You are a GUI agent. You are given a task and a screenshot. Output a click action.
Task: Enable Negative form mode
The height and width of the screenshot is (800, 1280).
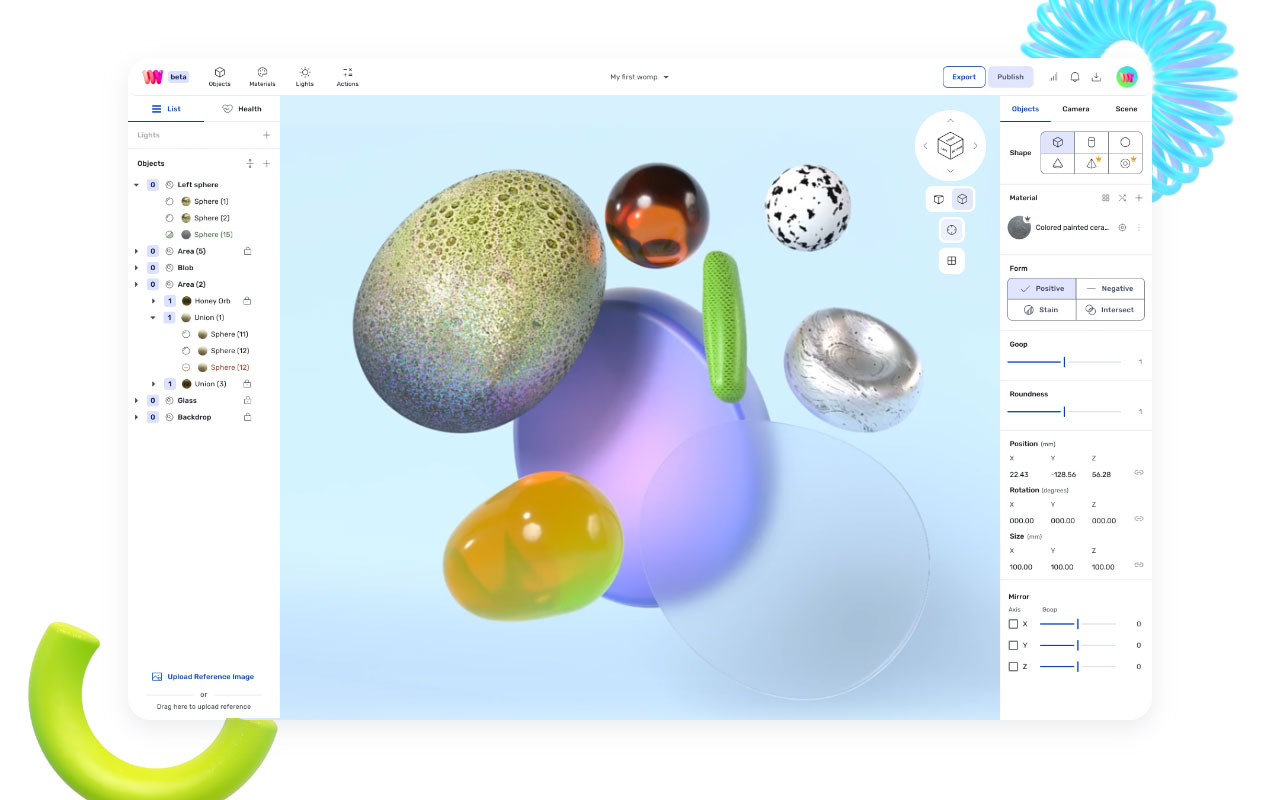point(1110,288)
